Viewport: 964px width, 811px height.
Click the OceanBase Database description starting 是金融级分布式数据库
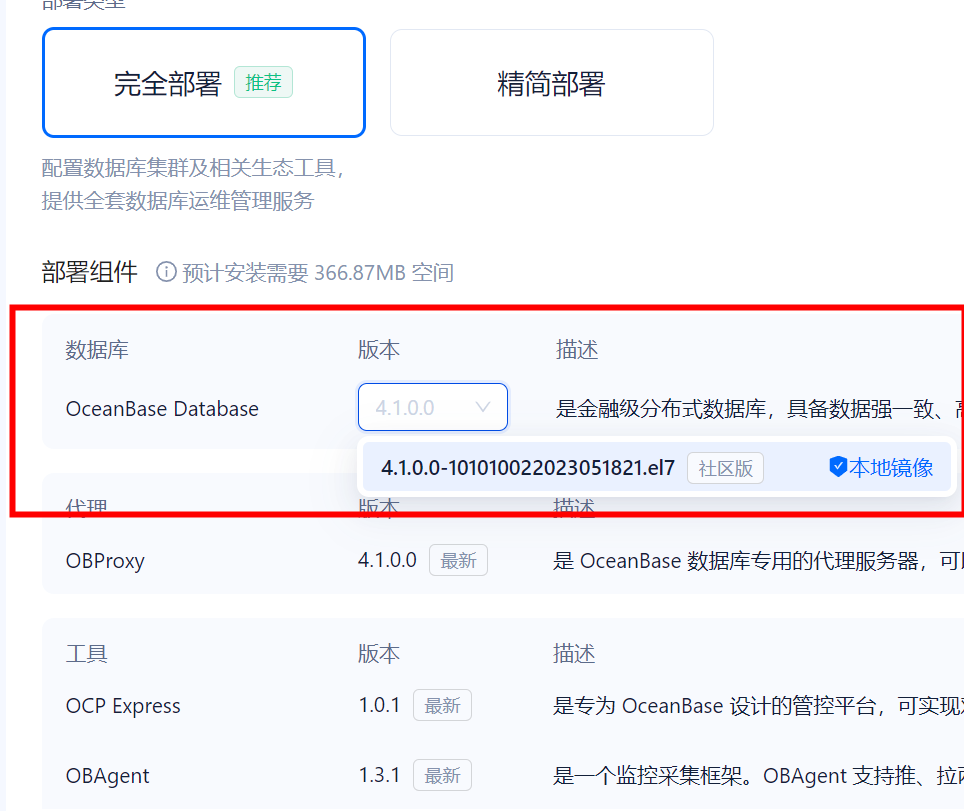point(759,409)
